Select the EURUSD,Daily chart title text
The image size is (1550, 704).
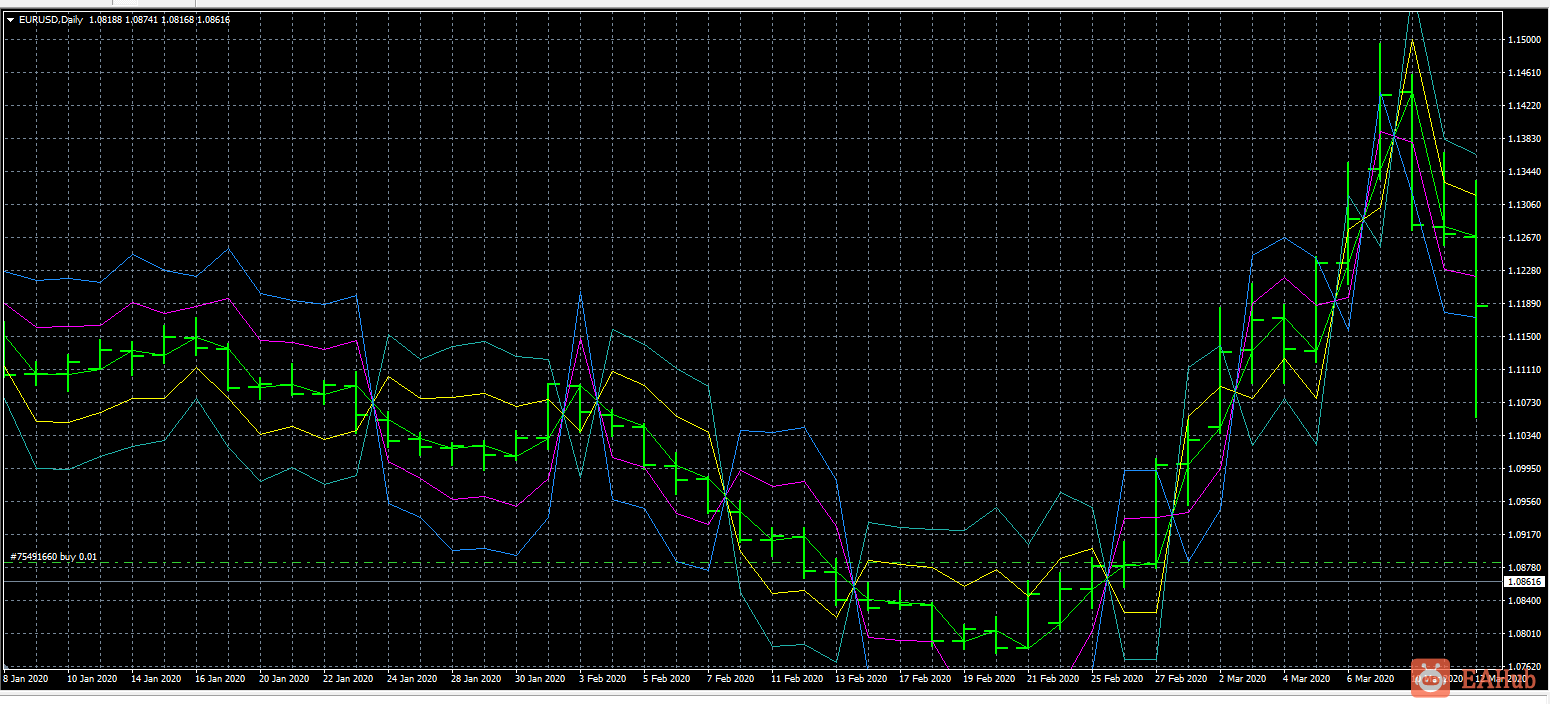51,19
